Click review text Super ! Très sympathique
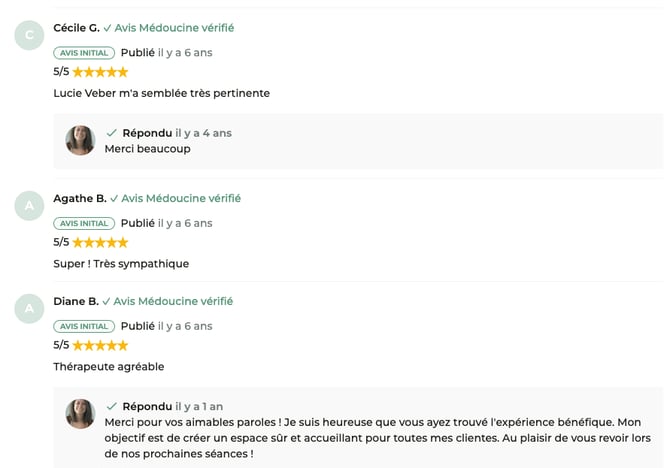Viewport: 670px width, 468px height. pyautogui.click(x=121, y=264)
